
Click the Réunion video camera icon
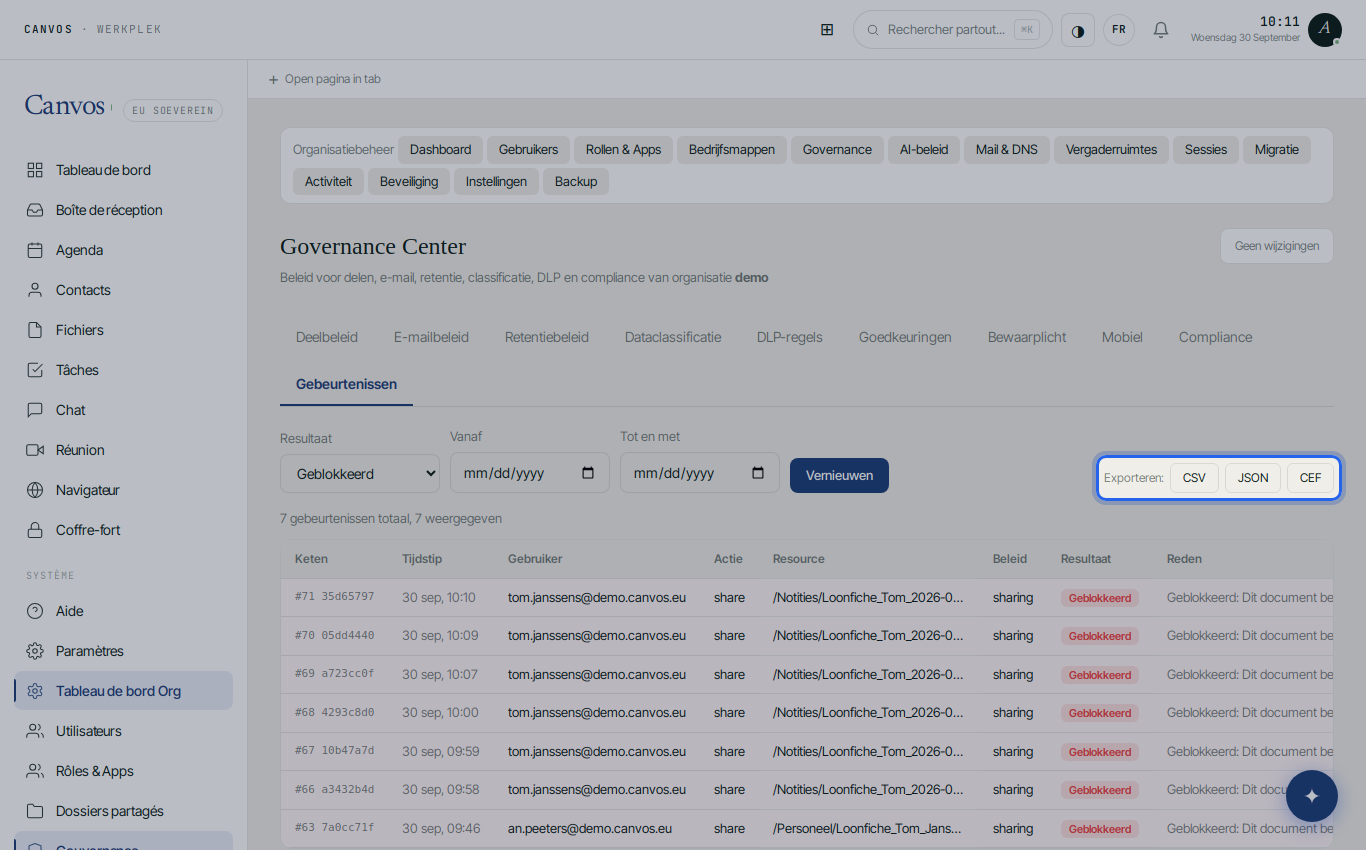tap(35, 450)
